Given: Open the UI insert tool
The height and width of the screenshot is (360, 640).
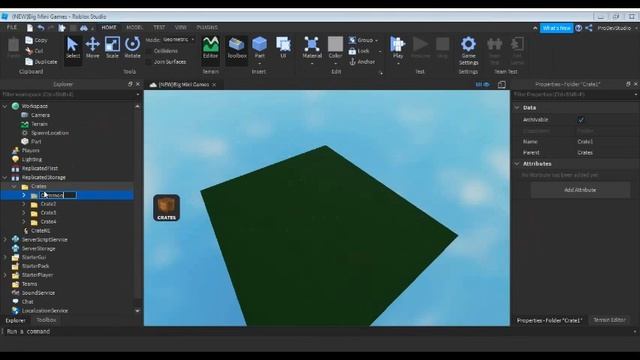Looking at the screenshot, I should pos(283,48).
